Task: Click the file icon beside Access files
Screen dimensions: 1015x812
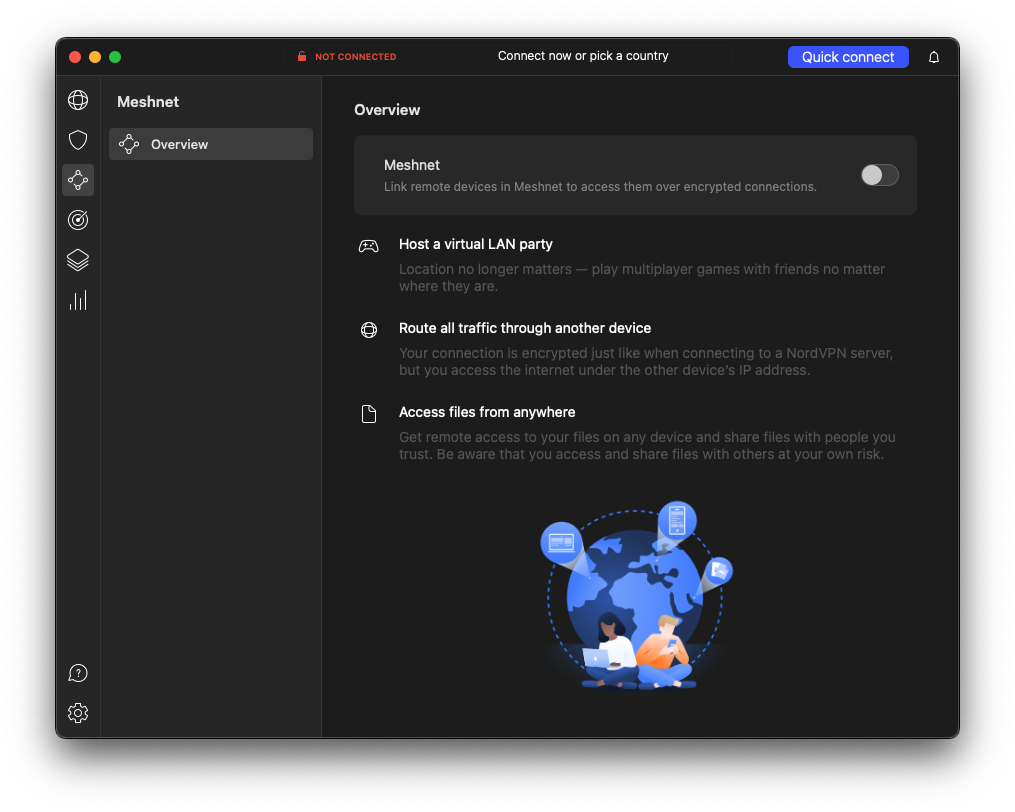Action: pyautogui.click(x=368, y=413)
